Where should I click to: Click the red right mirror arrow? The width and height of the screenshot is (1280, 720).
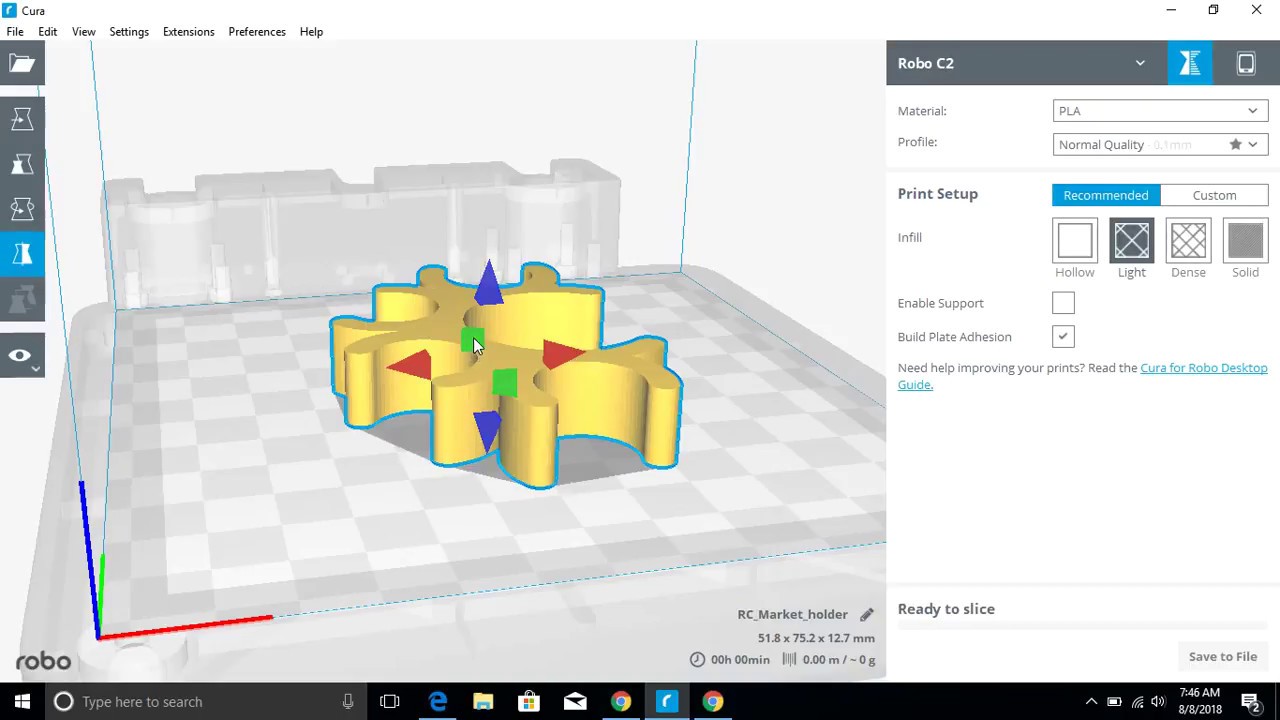[564, 352]
